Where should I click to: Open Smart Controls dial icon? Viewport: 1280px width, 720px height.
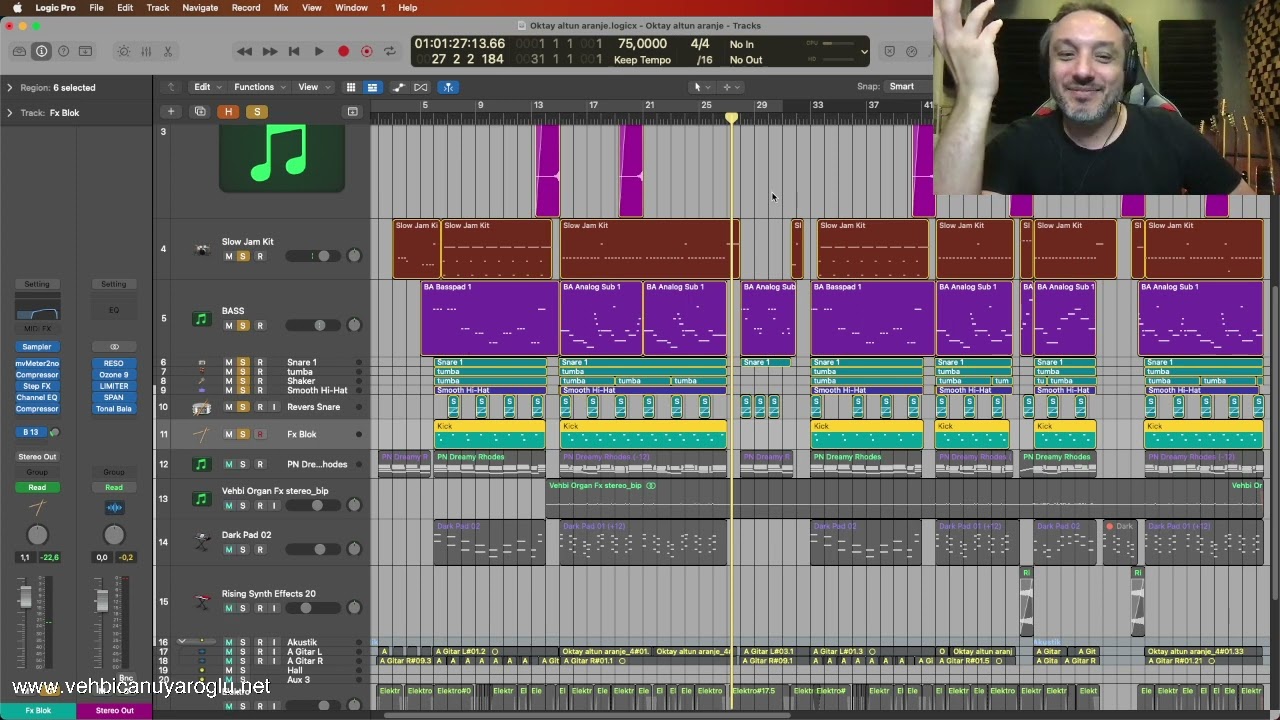tap(123, 51)
